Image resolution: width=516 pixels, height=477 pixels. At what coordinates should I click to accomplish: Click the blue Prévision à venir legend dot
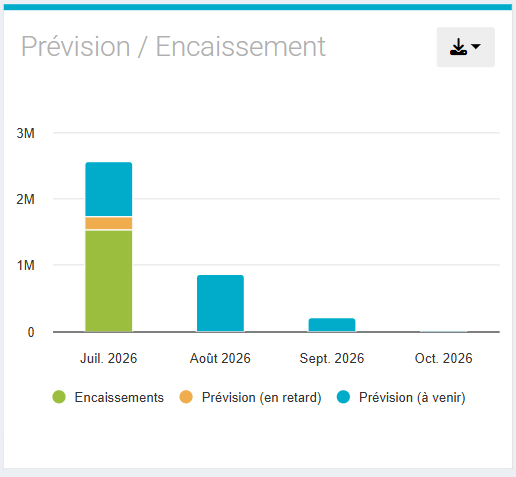[x=343, y=397]
